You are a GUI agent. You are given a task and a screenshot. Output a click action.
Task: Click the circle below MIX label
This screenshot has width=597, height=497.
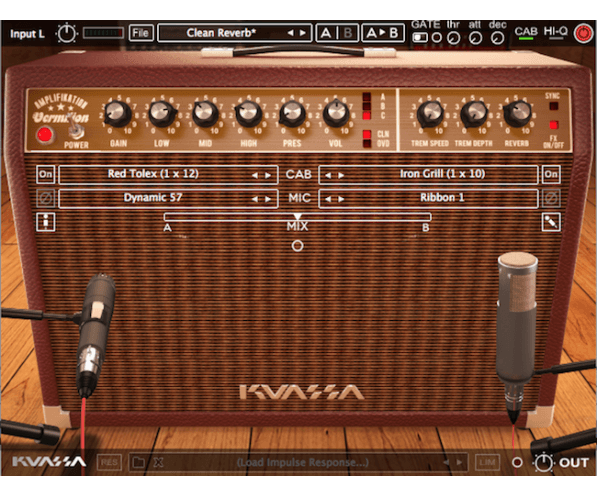pyautogui.click(x=297, y=246)
